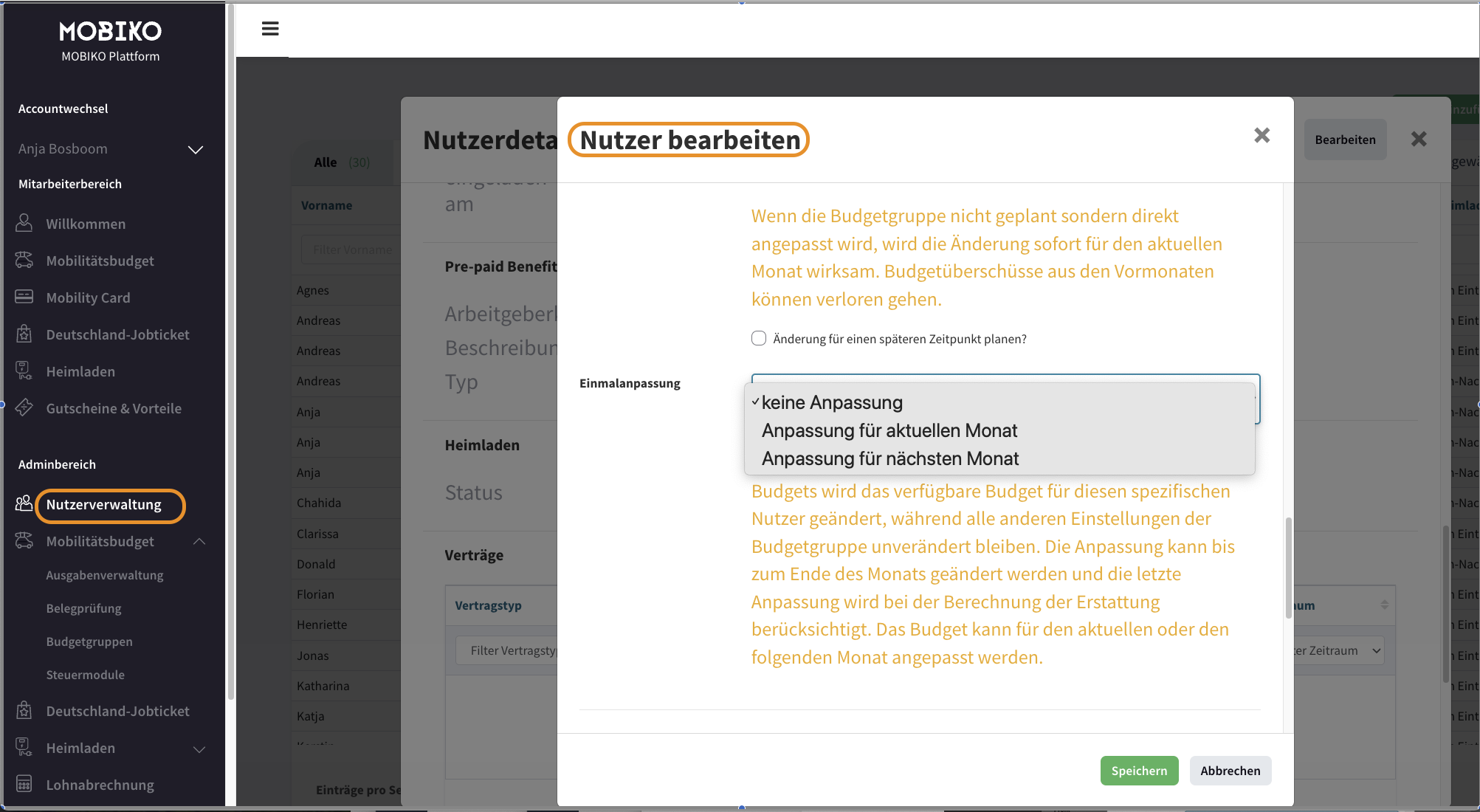This screenshot has height=812, width=1480.
Task: Close the Nutzer bearbeiten dialog
Action: point(1262,136)
